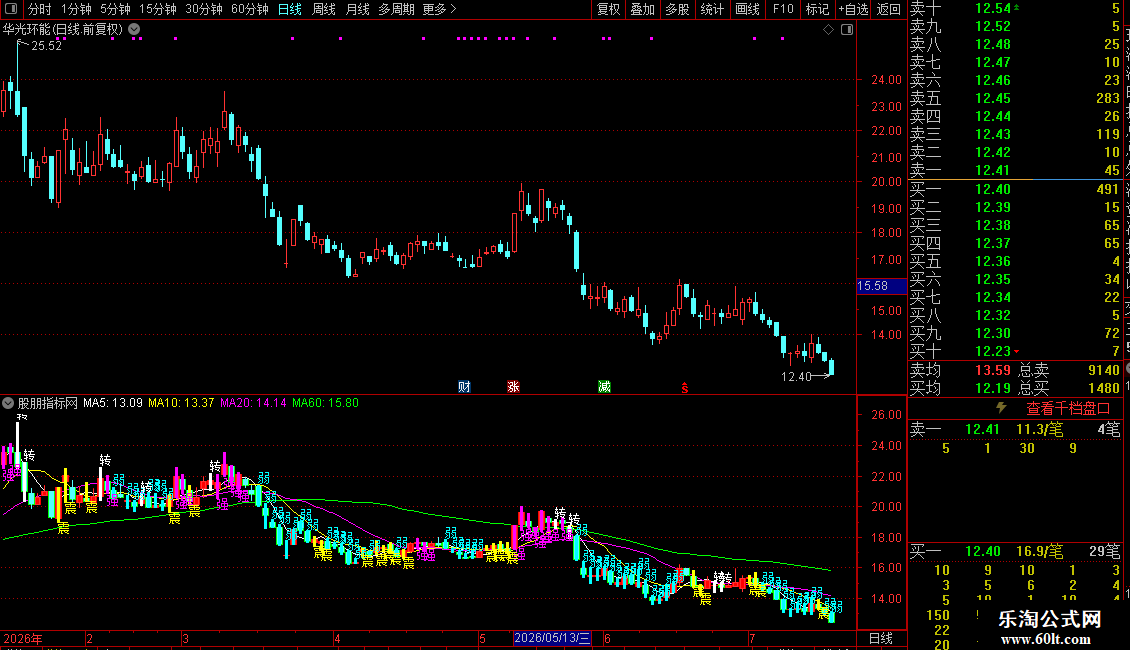
Task: Expand the 更多 > periods menu
Action: tap(440, 9)
